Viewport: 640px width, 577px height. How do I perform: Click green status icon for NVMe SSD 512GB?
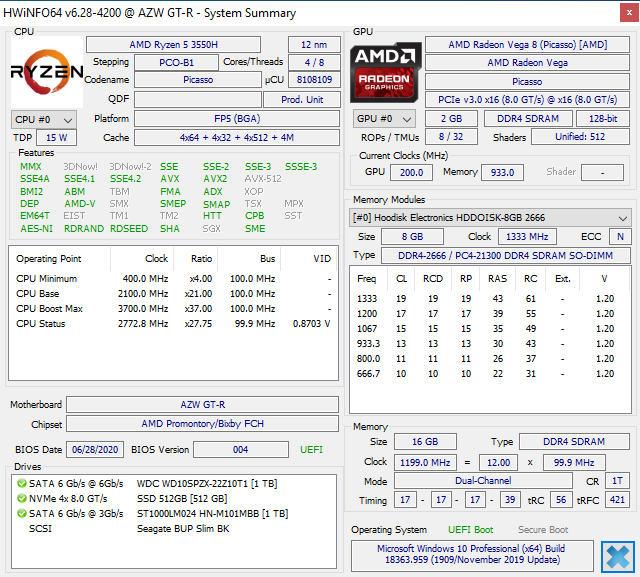point(22,499)
